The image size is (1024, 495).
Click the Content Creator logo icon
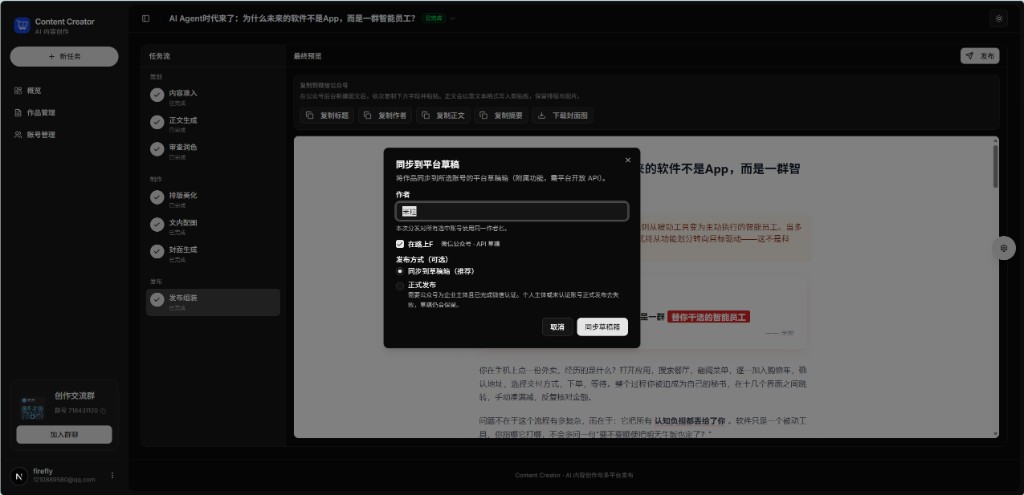pyautogui.click(x=22, y=25)
